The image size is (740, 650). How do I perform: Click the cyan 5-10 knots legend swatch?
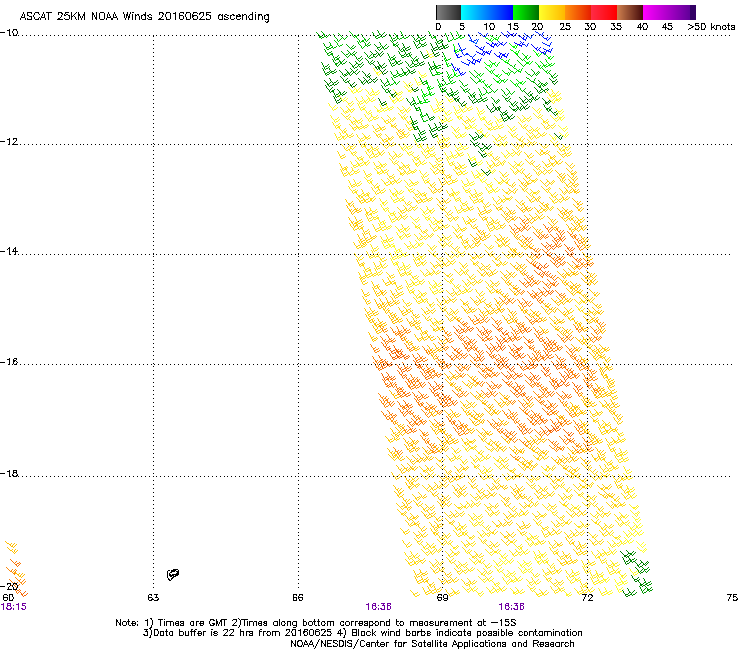pos(474,12)
